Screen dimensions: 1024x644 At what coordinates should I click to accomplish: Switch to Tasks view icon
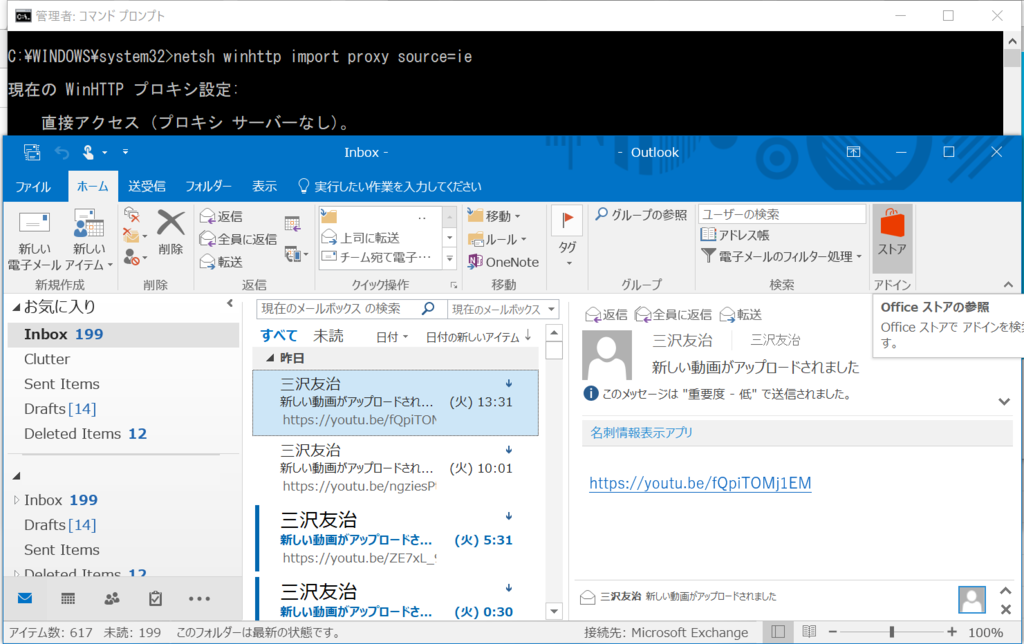155,598
